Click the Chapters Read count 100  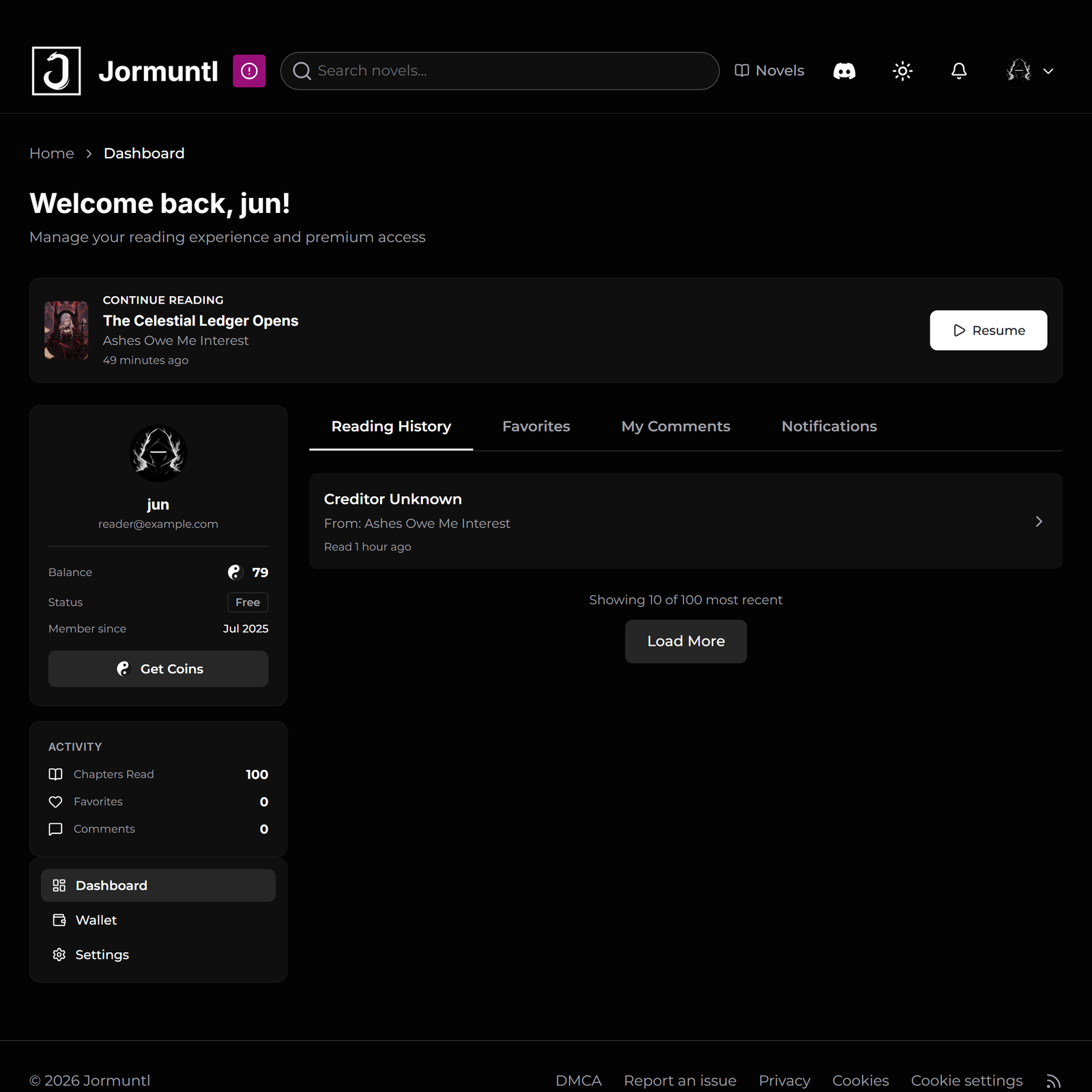(x=257, y=775)
